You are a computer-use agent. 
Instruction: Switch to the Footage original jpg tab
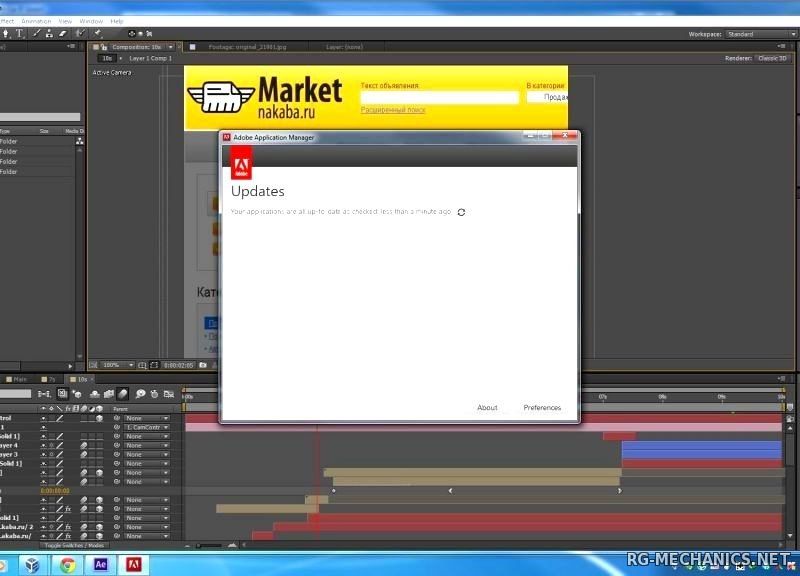point(247,47)
